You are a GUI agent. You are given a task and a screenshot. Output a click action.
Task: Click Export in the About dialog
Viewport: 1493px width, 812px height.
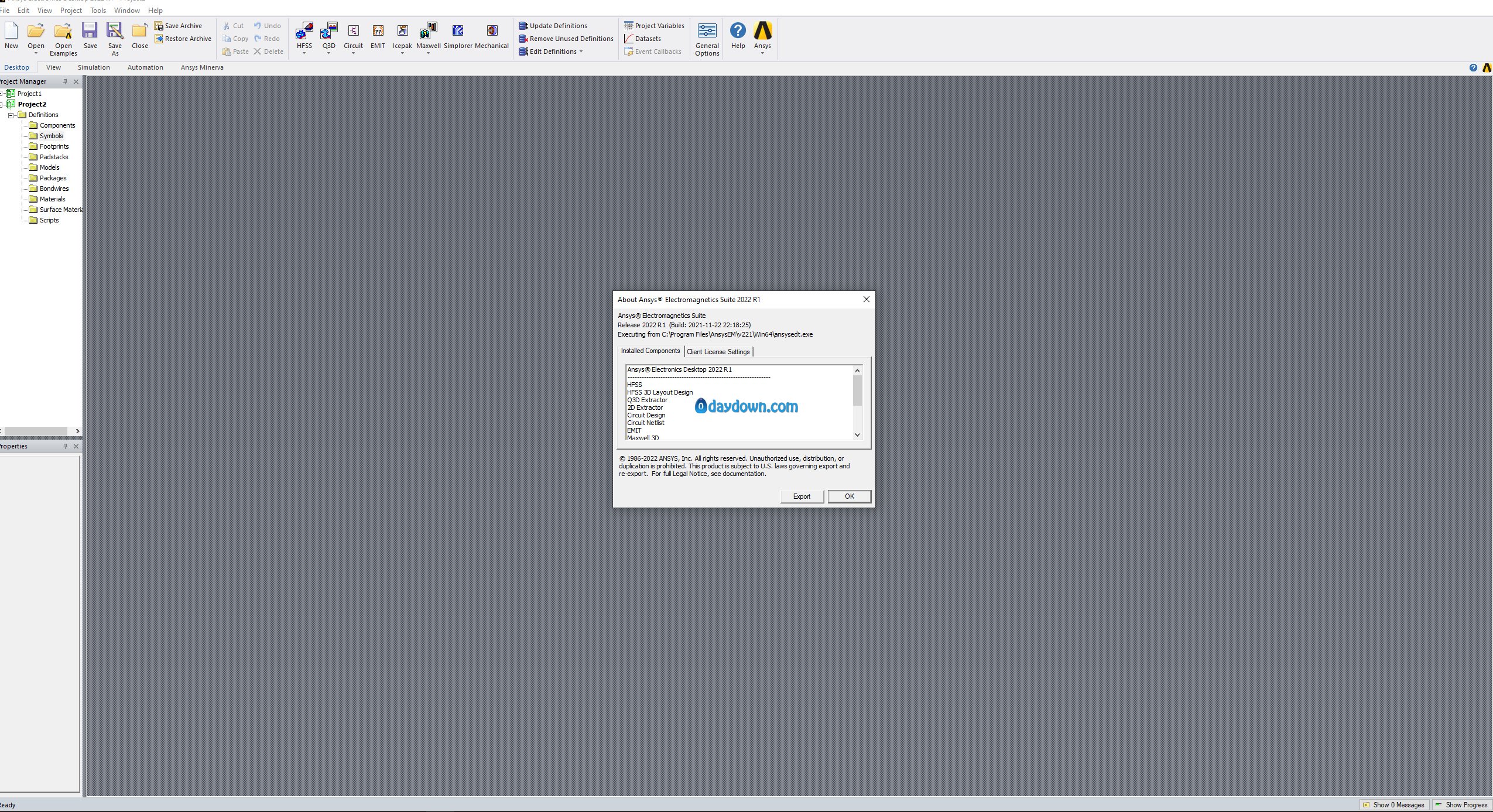(802, 496)
